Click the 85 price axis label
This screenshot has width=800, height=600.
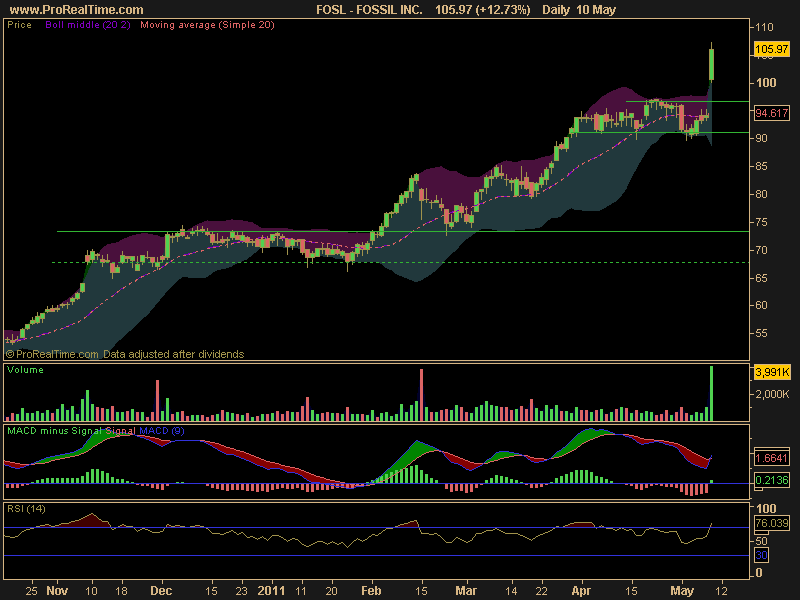click(761, 166)
